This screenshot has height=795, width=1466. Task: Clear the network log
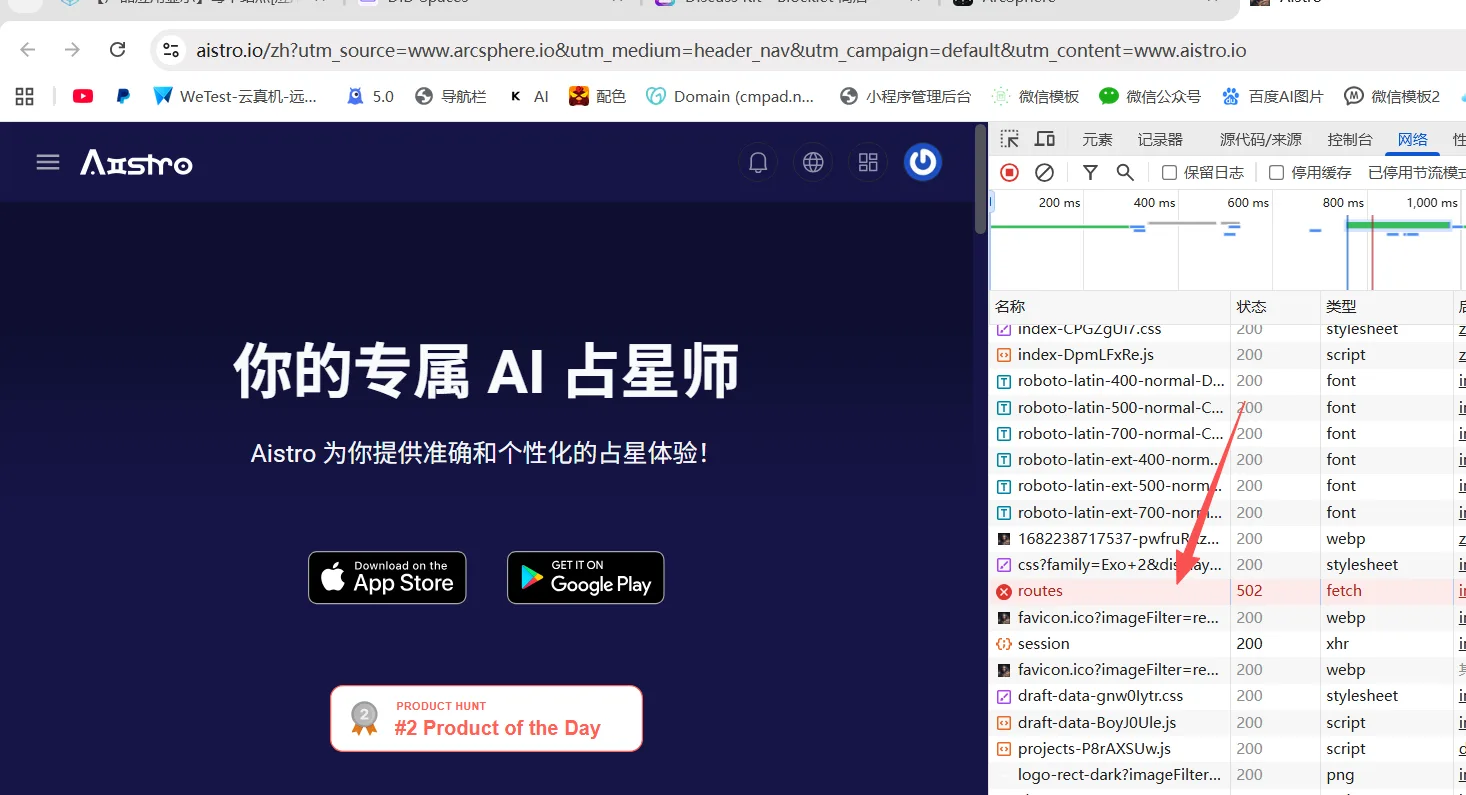coord(1044,172)
